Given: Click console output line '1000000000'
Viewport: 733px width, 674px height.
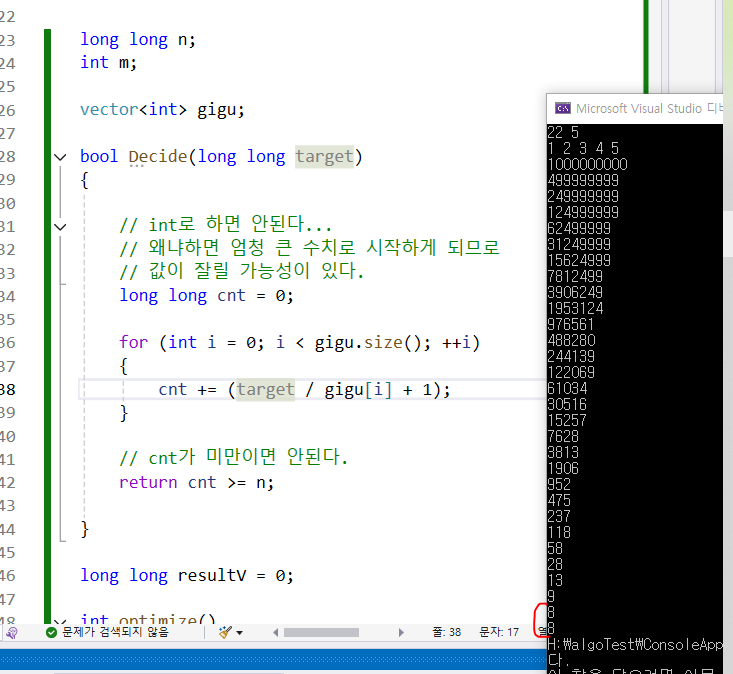Looking at the screenshot, I should pos(588,164).
